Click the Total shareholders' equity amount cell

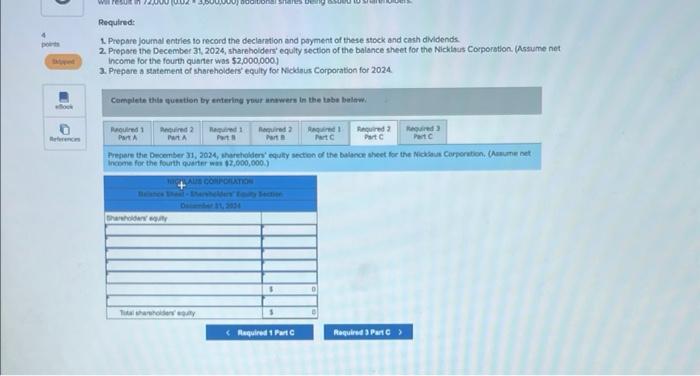289,313
